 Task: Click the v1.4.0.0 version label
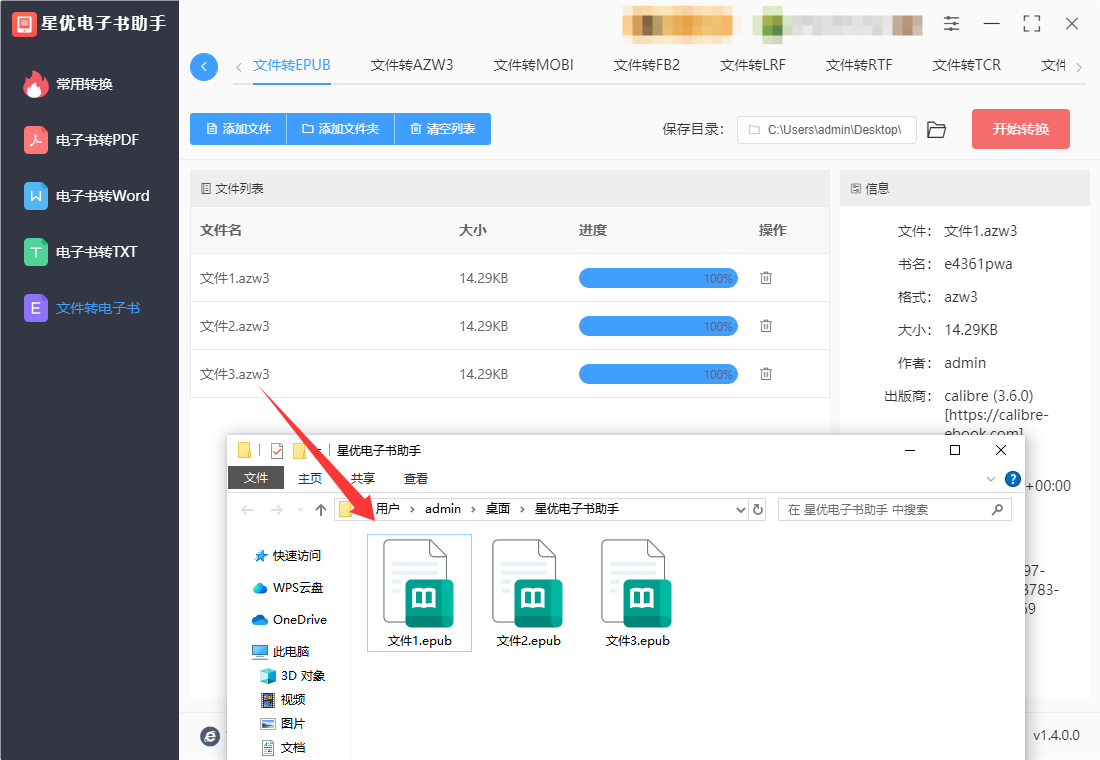pyautogui.click(x=1057, y=735)
